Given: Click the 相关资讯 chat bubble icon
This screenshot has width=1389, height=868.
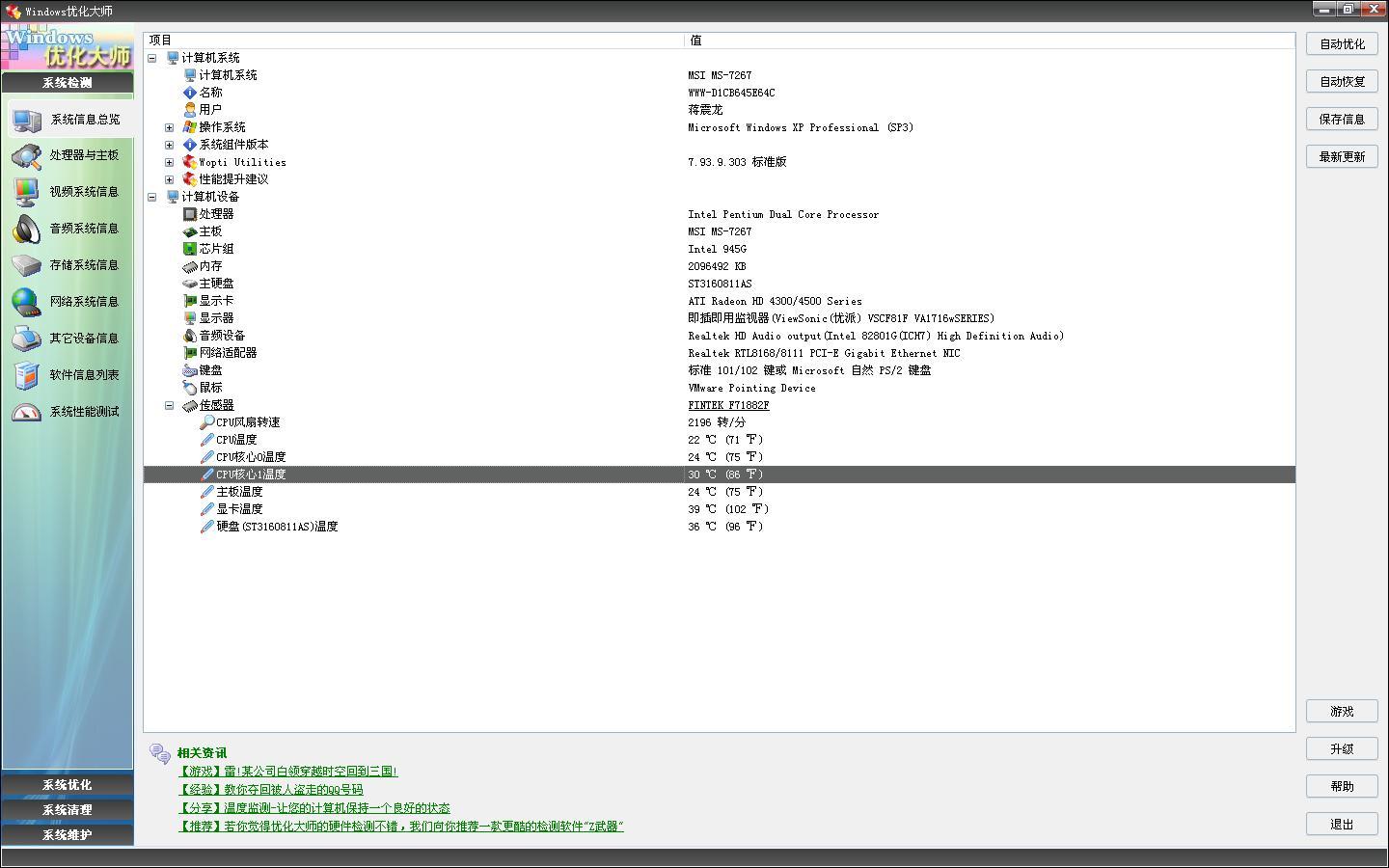Looking at the screenshot, I should (x=160, y=753).
